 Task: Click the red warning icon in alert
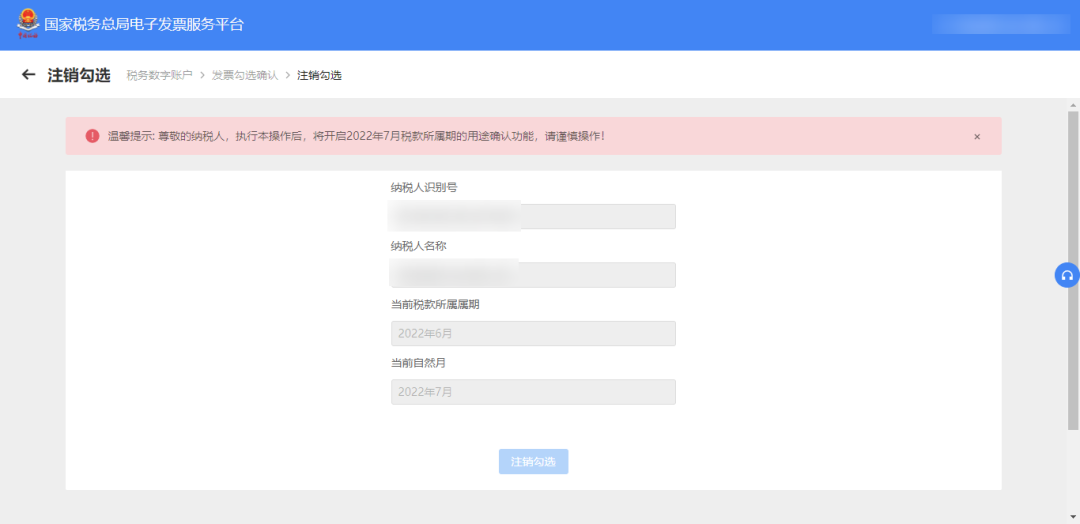92,136
